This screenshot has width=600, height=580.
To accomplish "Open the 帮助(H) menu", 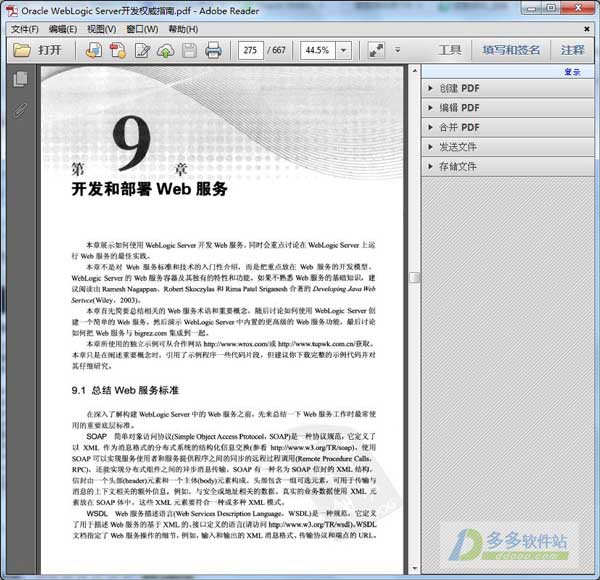I will [x=183, y=29].
